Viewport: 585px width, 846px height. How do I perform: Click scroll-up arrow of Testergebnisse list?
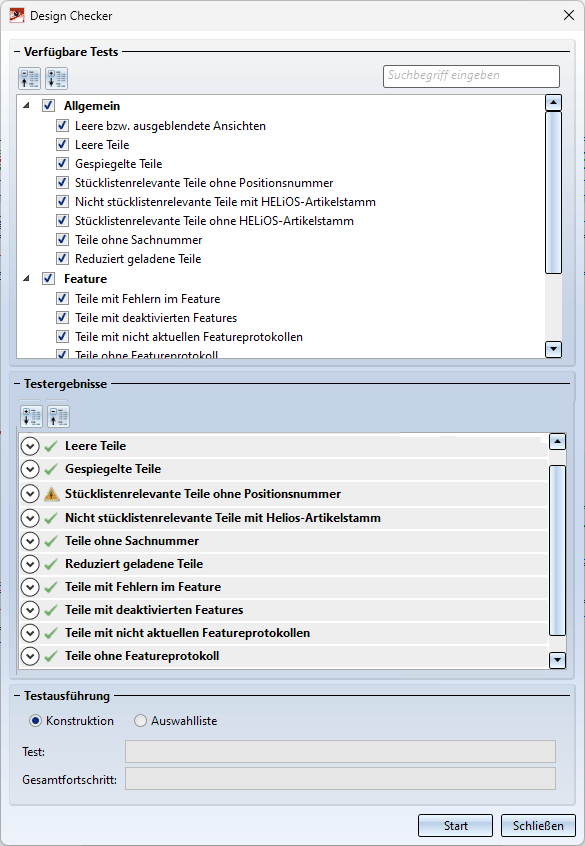pos(557,442)
